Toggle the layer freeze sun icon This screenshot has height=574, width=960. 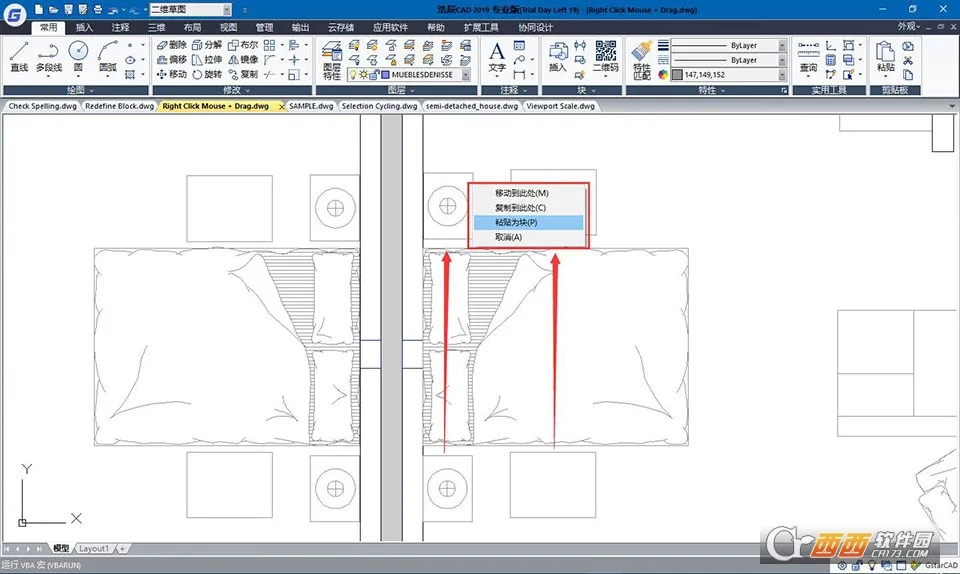(x=363, y=75)
